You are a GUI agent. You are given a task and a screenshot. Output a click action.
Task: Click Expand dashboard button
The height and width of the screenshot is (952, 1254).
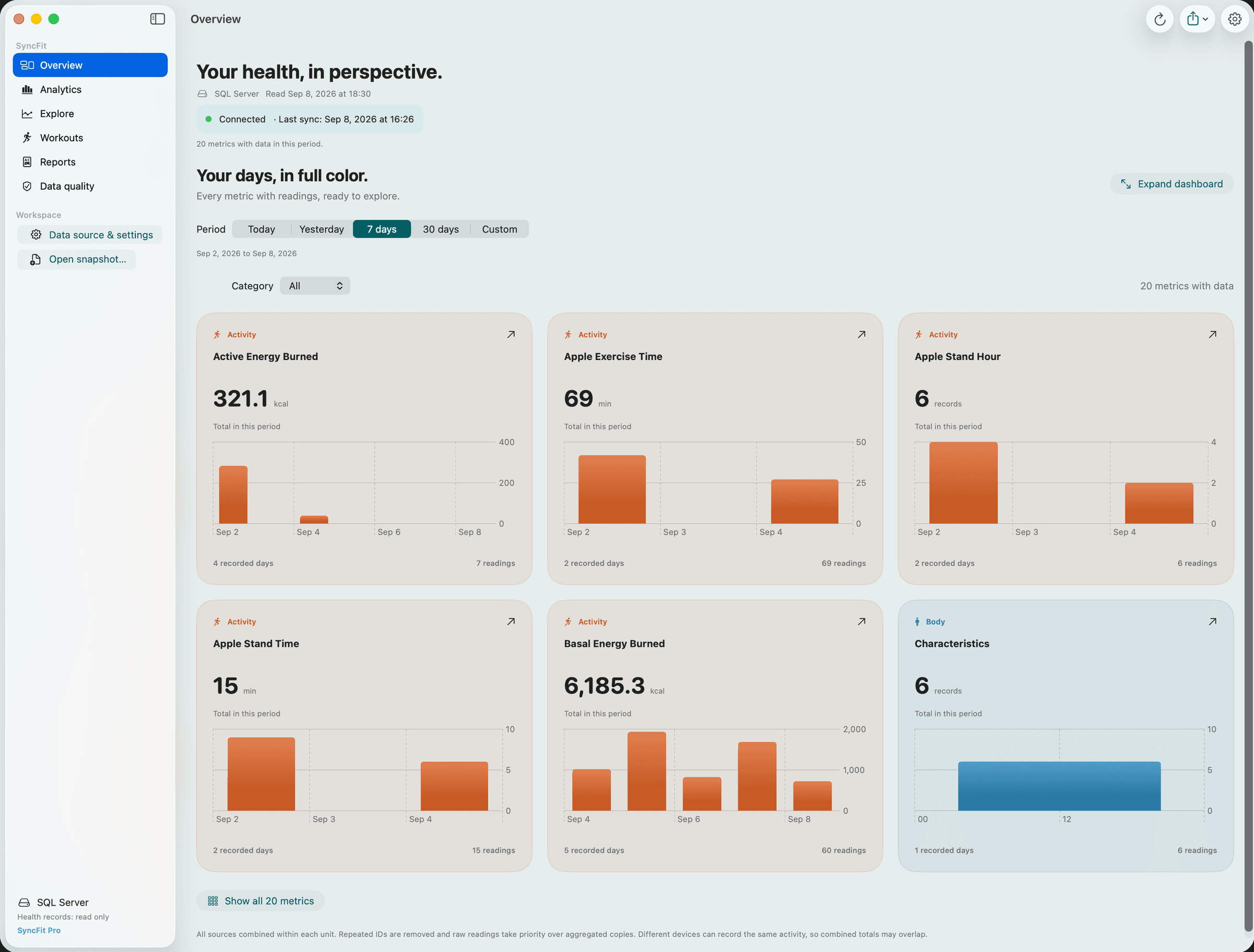click(1172, 184)
